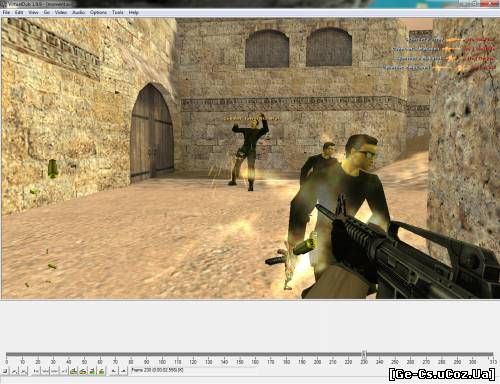Step forward one frame
The image size is (500, 384).
coord(54,371)
